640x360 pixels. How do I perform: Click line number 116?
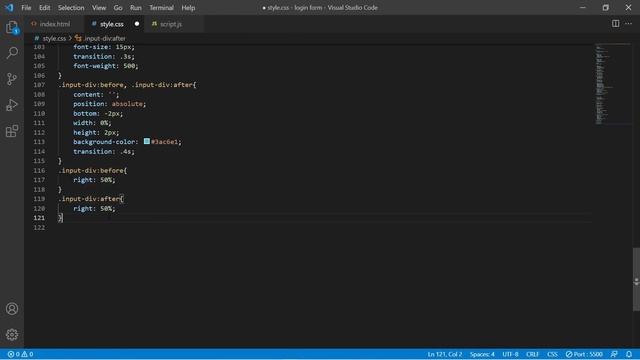39,170
